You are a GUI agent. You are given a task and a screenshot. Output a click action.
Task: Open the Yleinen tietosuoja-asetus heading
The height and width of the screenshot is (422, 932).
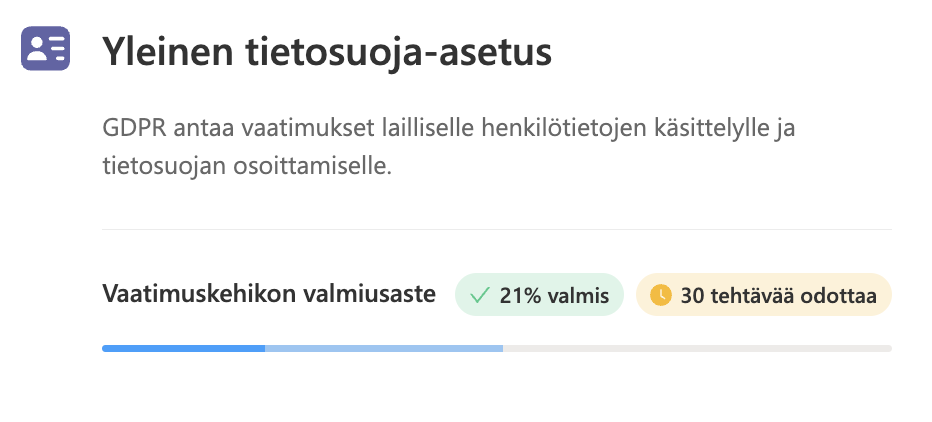pyautogui.click(x=327, y=52)
